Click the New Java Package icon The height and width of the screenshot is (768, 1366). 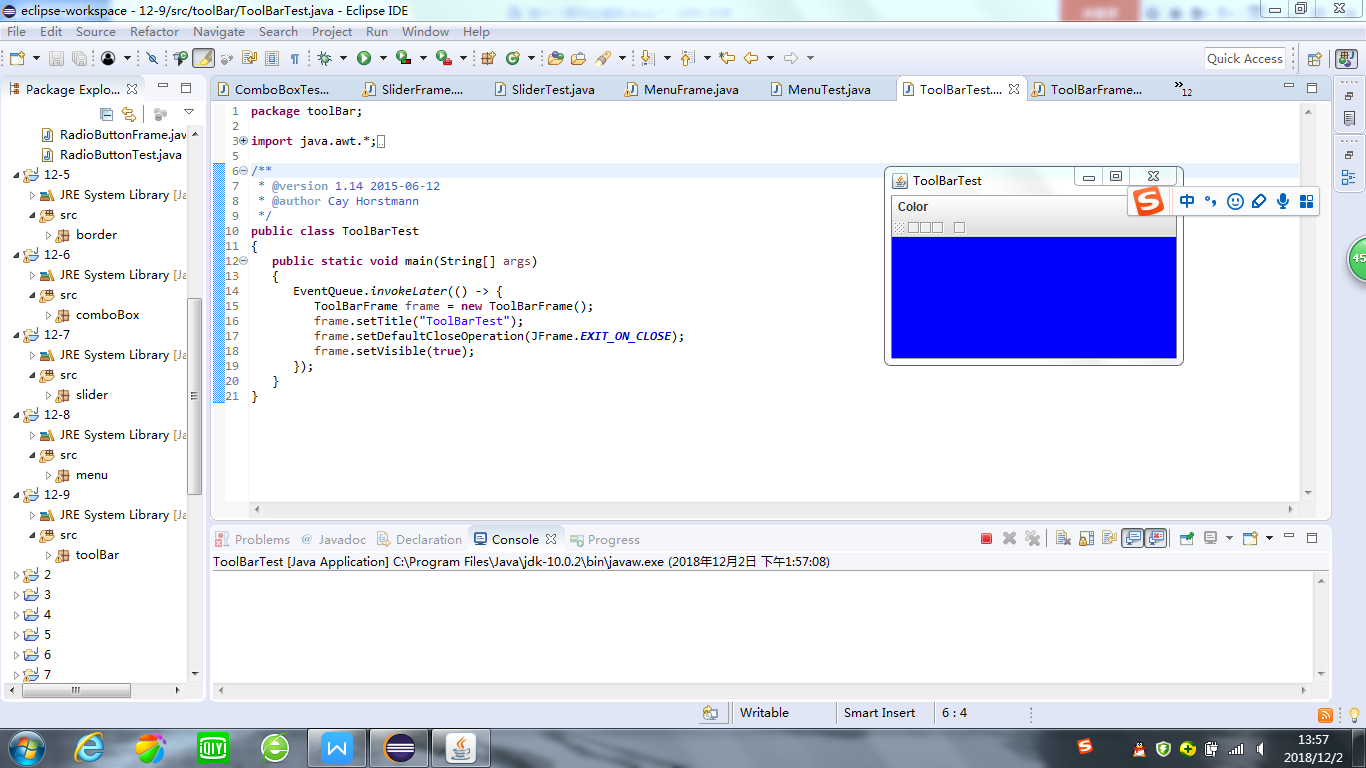pos(489,58)
